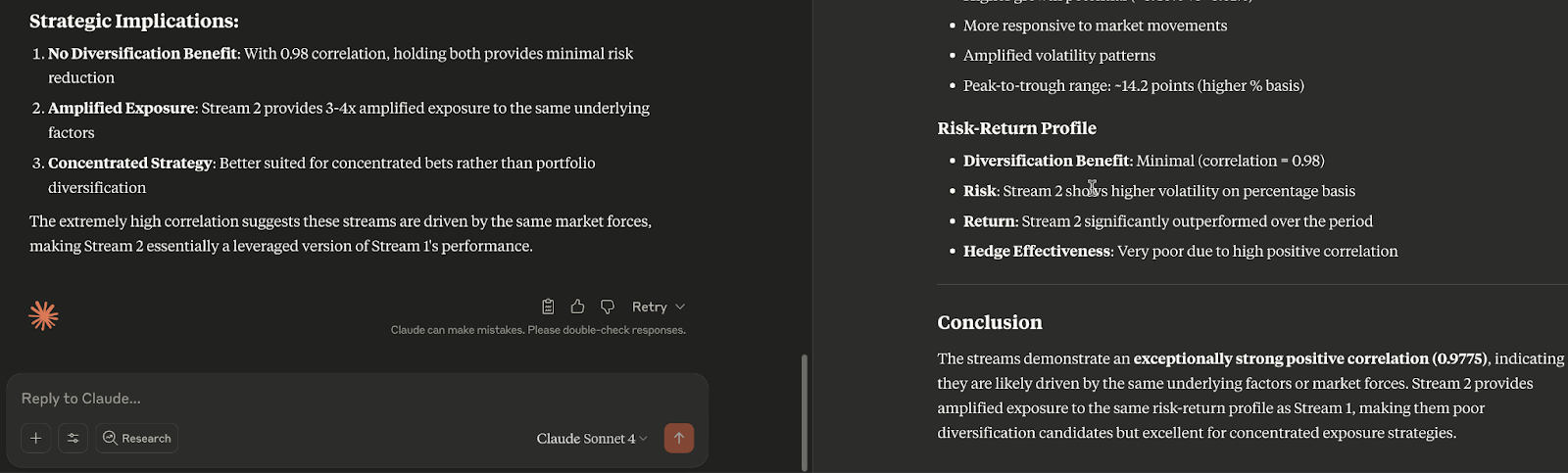Click the plus icon to add attachments
The width and height of the screenshot is (1568, 473).
pos(35,438)
